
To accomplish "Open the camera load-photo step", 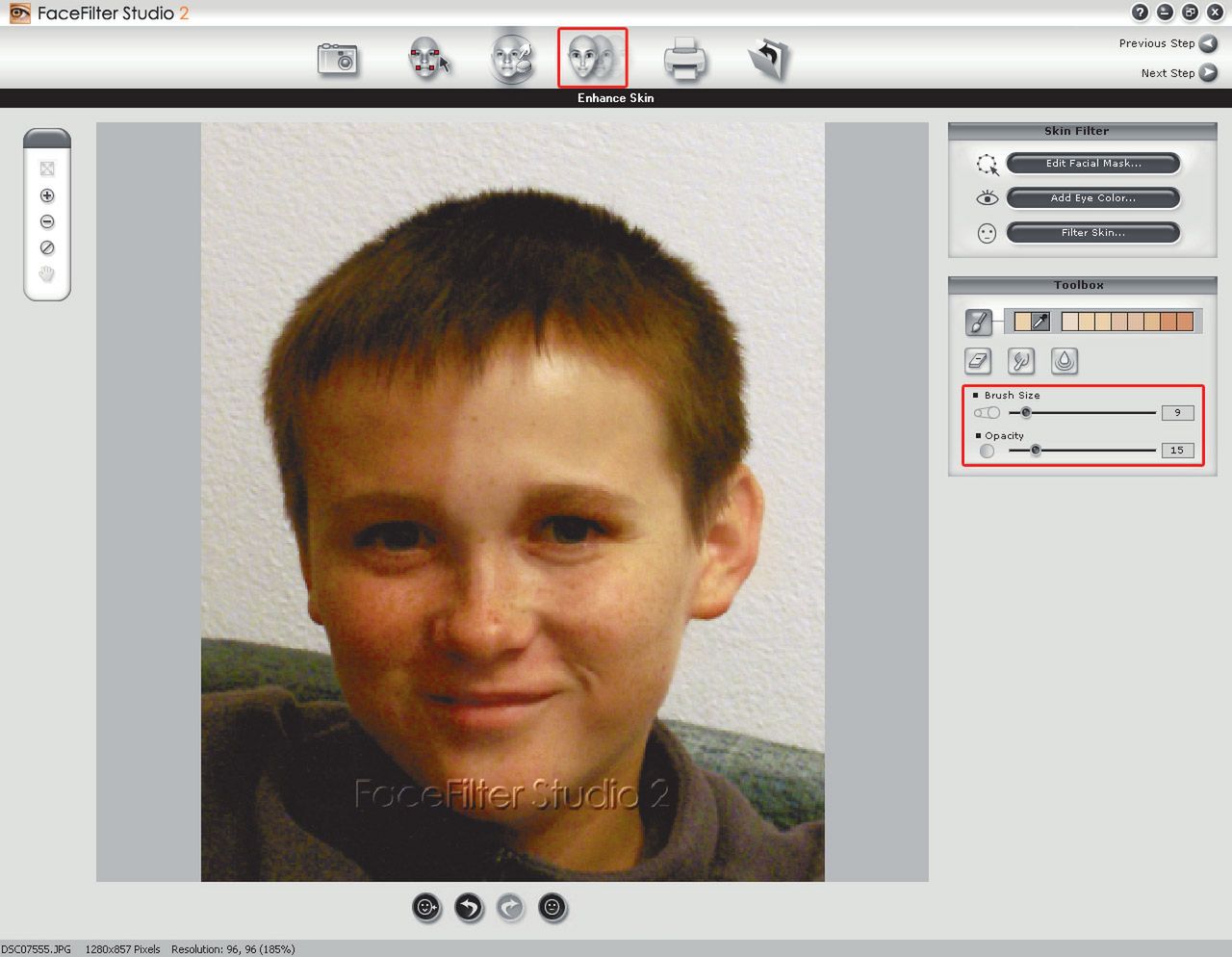I will (x=338, y=59).
